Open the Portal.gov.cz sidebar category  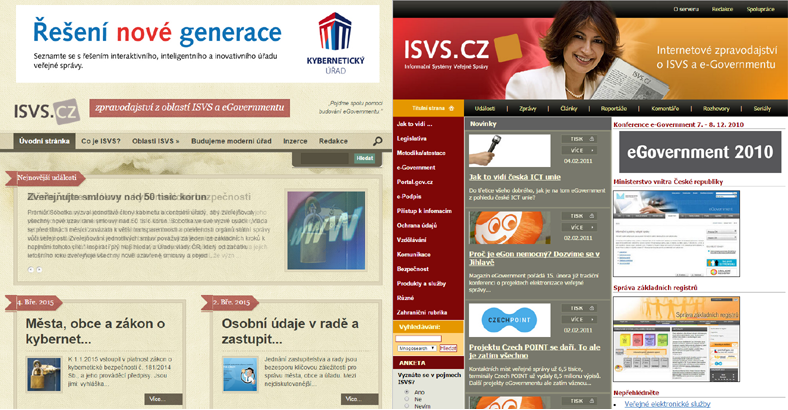coord(415,182)
